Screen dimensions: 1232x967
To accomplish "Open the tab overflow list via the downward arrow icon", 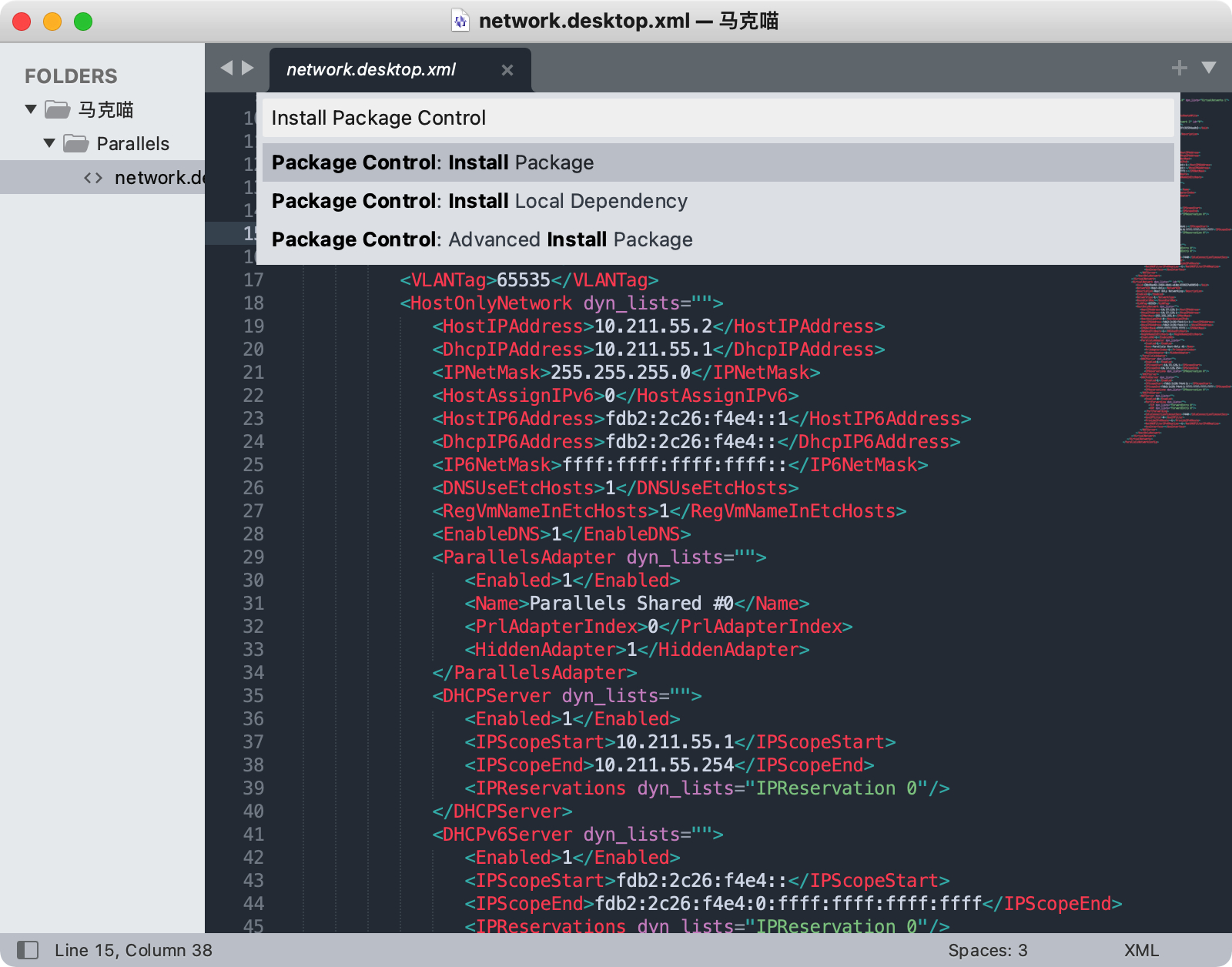I will pyautogui.click(x=1207, y=68).
